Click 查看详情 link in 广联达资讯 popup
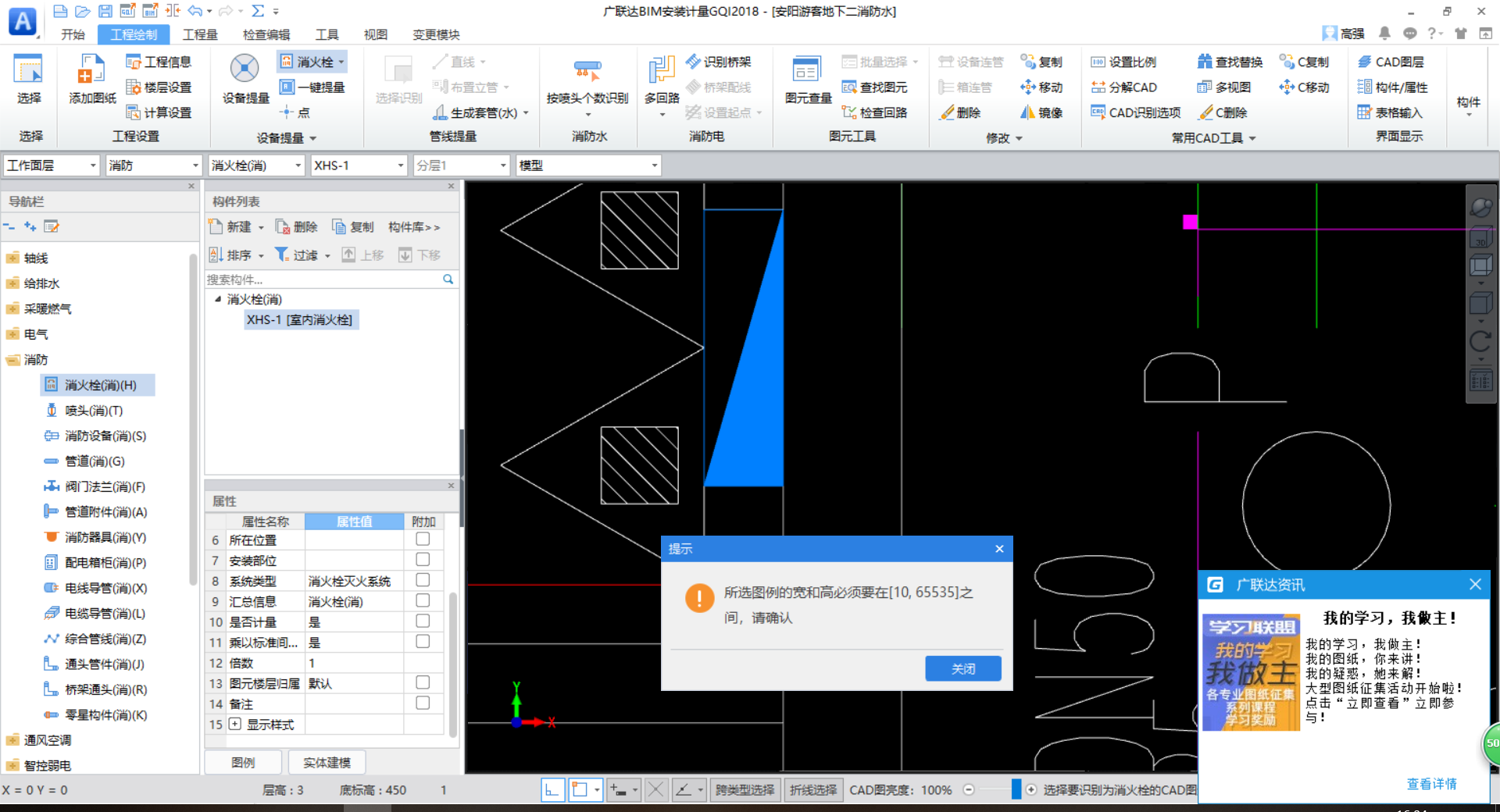This screenshot has height=812, width=1500. (x=1431, y=783)
